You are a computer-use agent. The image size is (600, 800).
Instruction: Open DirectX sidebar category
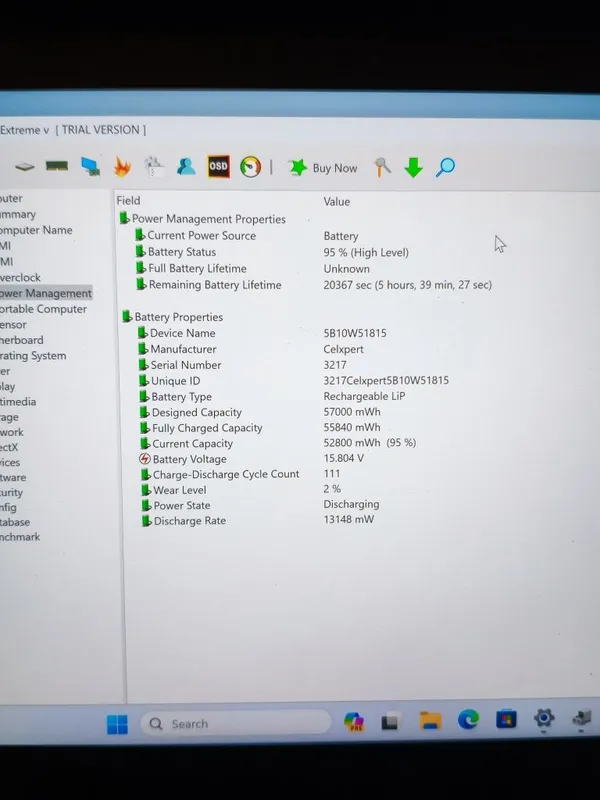tap(9, 447)
